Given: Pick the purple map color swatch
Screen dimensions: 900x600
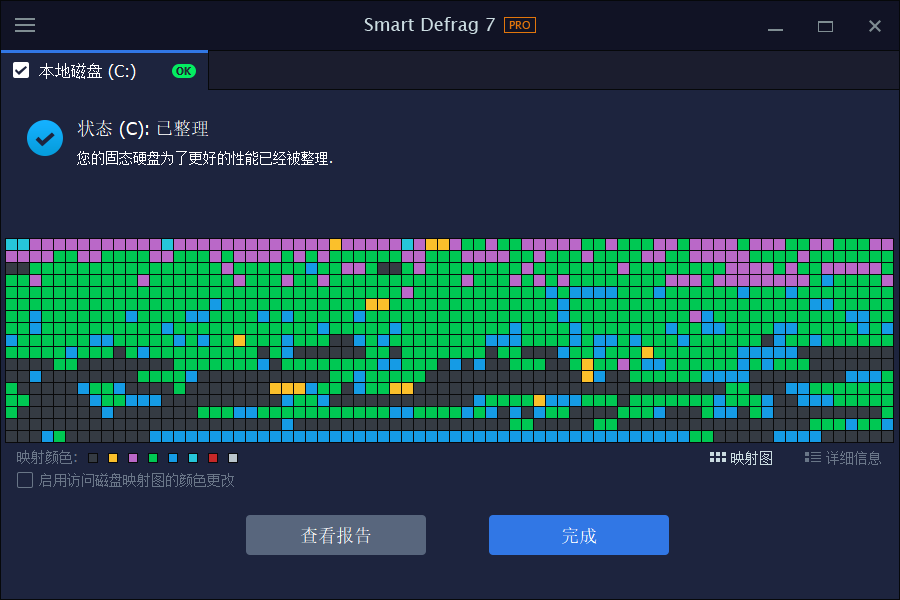Looking at the screenshot, I should click(x=133, y=458).
